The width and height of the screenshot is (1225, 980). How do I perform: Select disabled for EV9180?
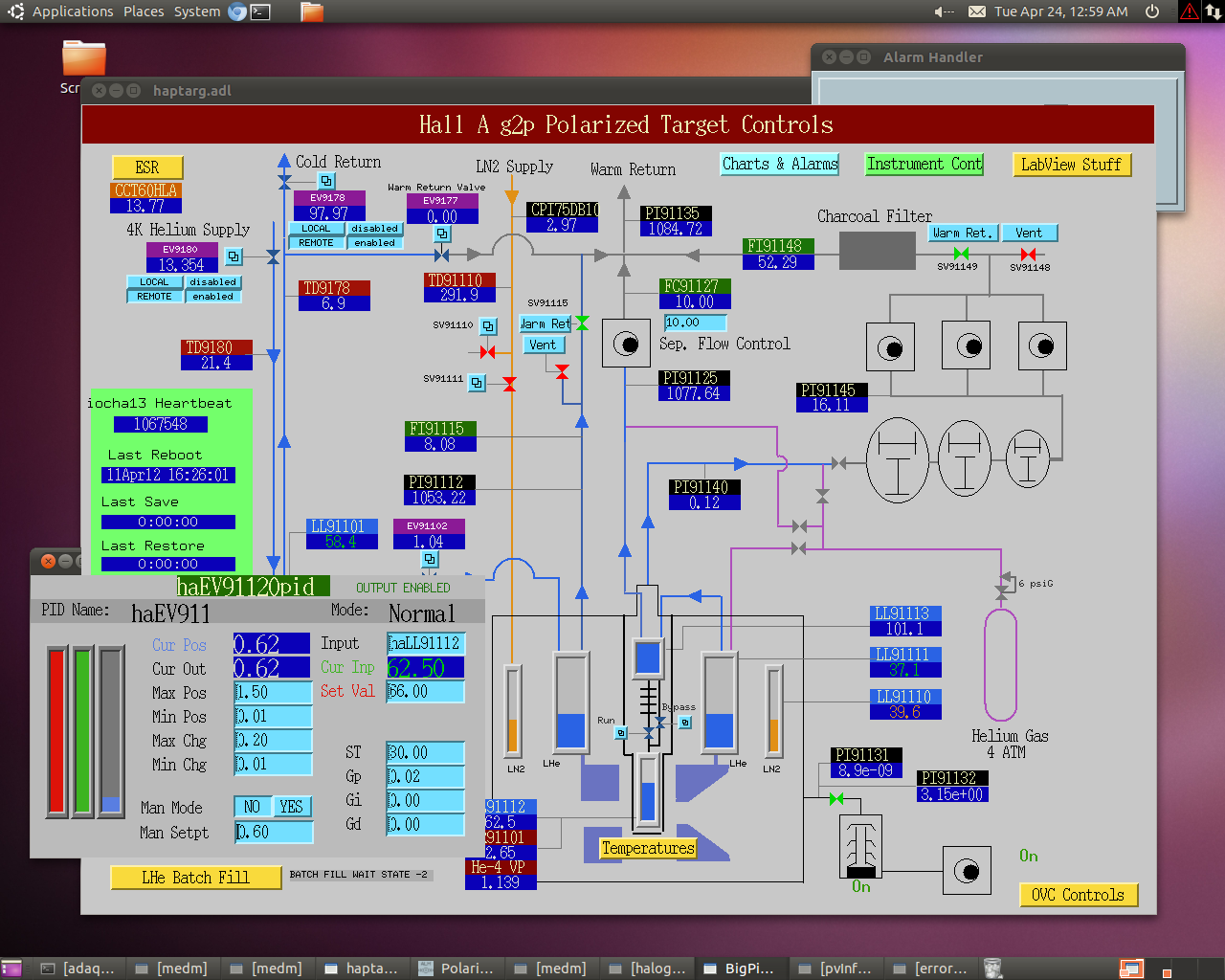click(212, 282)
